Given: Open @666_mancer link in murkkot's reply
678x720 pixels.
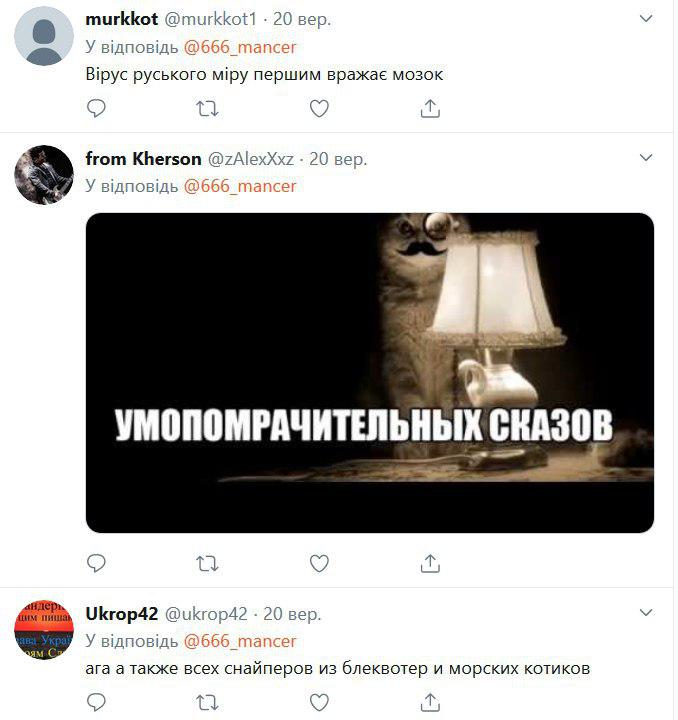Looking at the screenshot, I should pyautogui.click(x=240, y=47).
